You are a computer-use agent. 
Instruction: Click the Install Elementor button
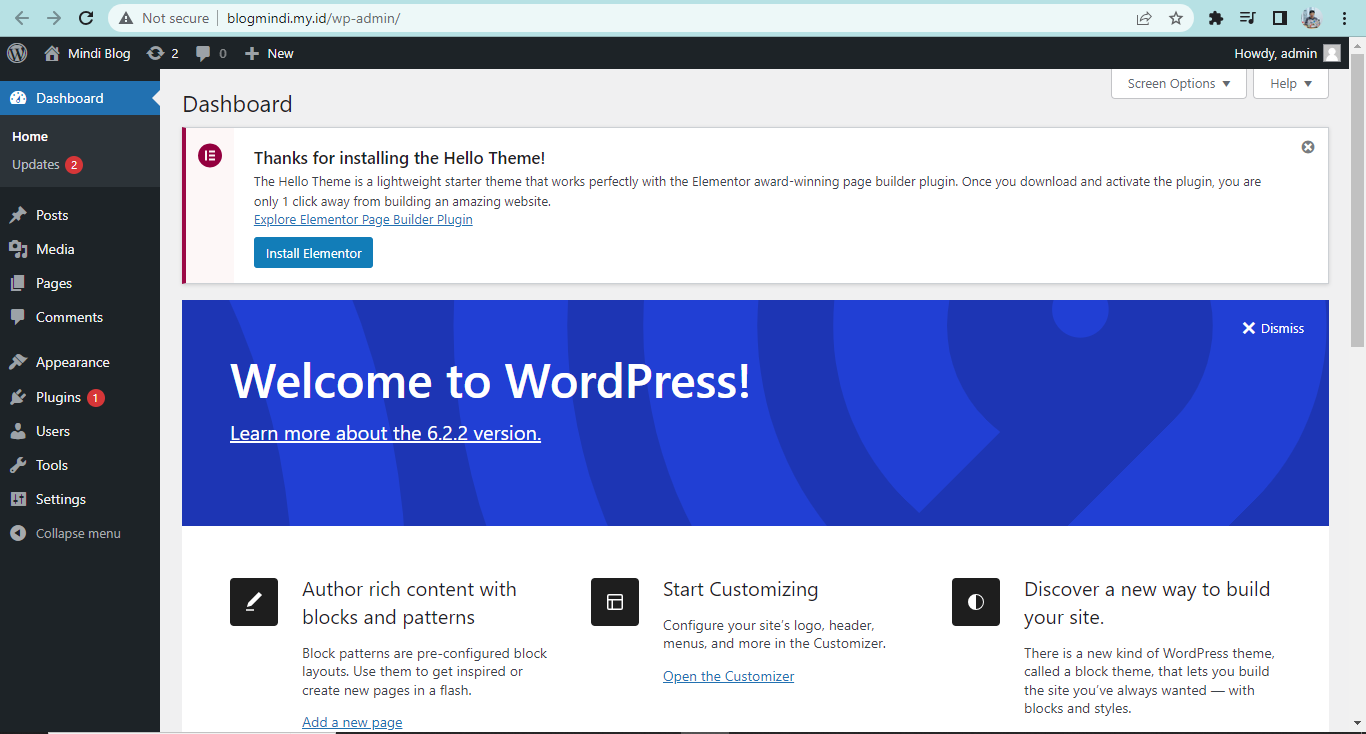[313, 252]
